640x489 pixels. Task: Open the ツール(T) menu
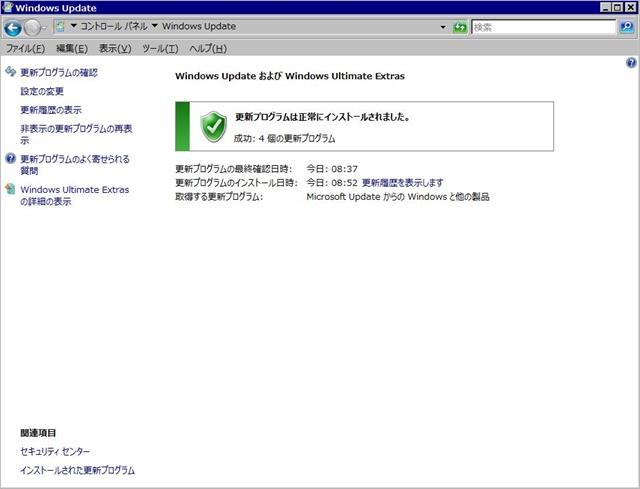[160, 49]
